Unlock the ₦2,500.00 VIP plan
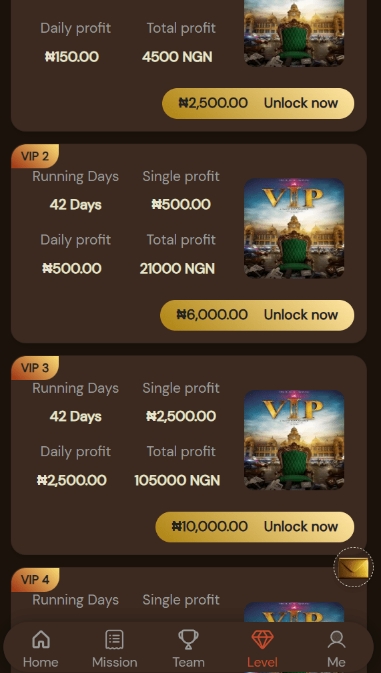The image size is (381, 673). pyautogui.click(x=258, y=103)
